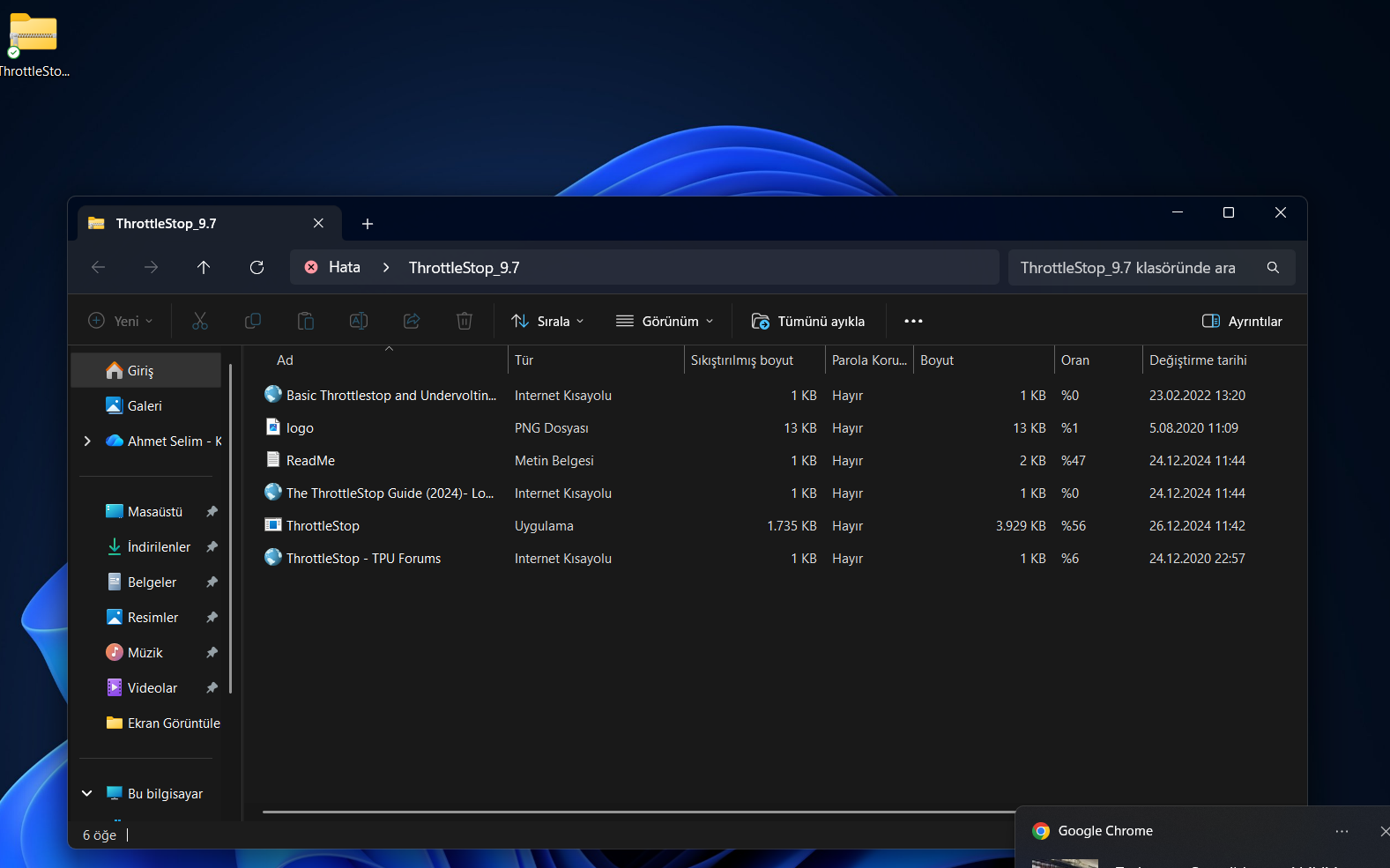
Task: Unpin Müzik using its pin icon
Action: coord(212,652)
